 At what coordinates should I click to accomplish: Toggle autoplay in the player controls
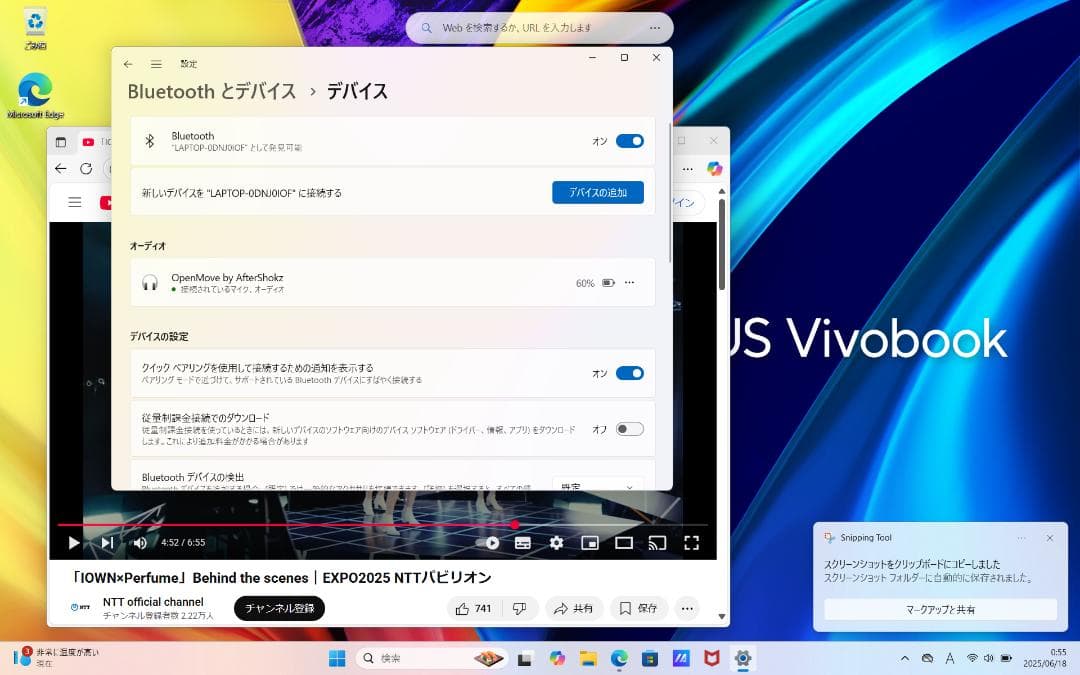pyautogui.click(x=490, y=543)
